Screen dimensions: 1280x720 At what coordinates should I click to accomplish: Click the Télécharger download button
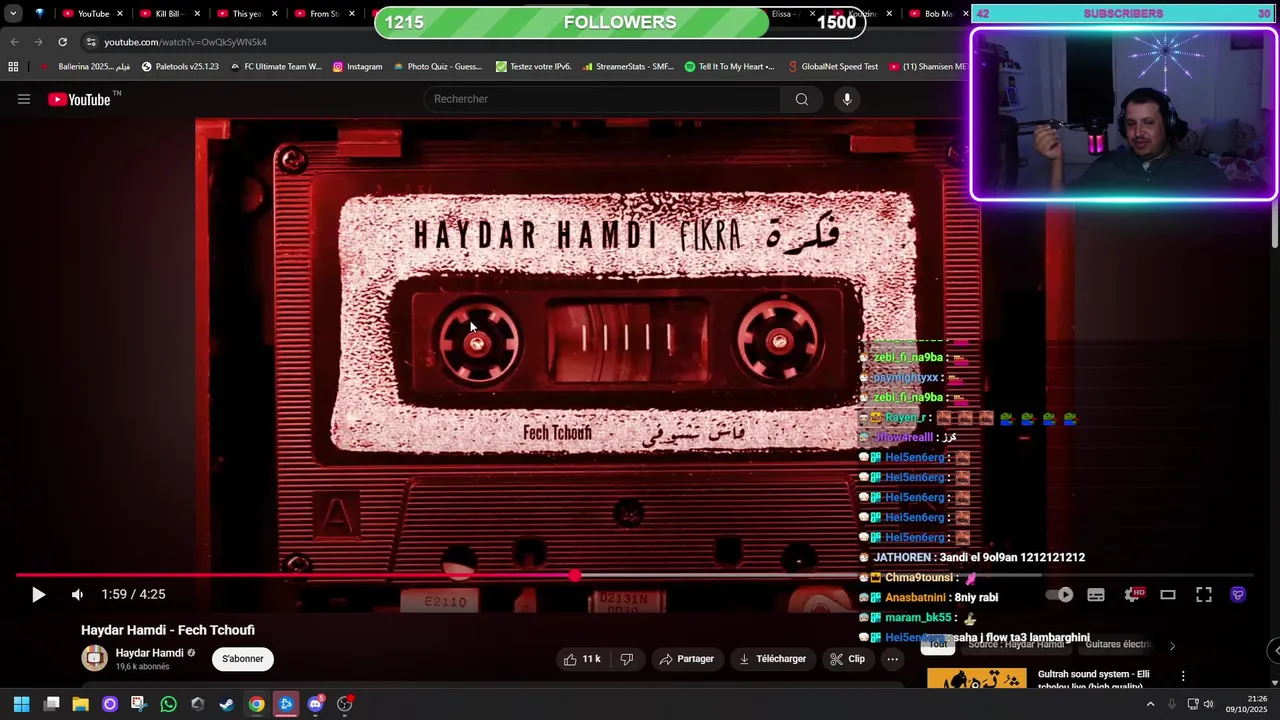click(x=772, y=659)
